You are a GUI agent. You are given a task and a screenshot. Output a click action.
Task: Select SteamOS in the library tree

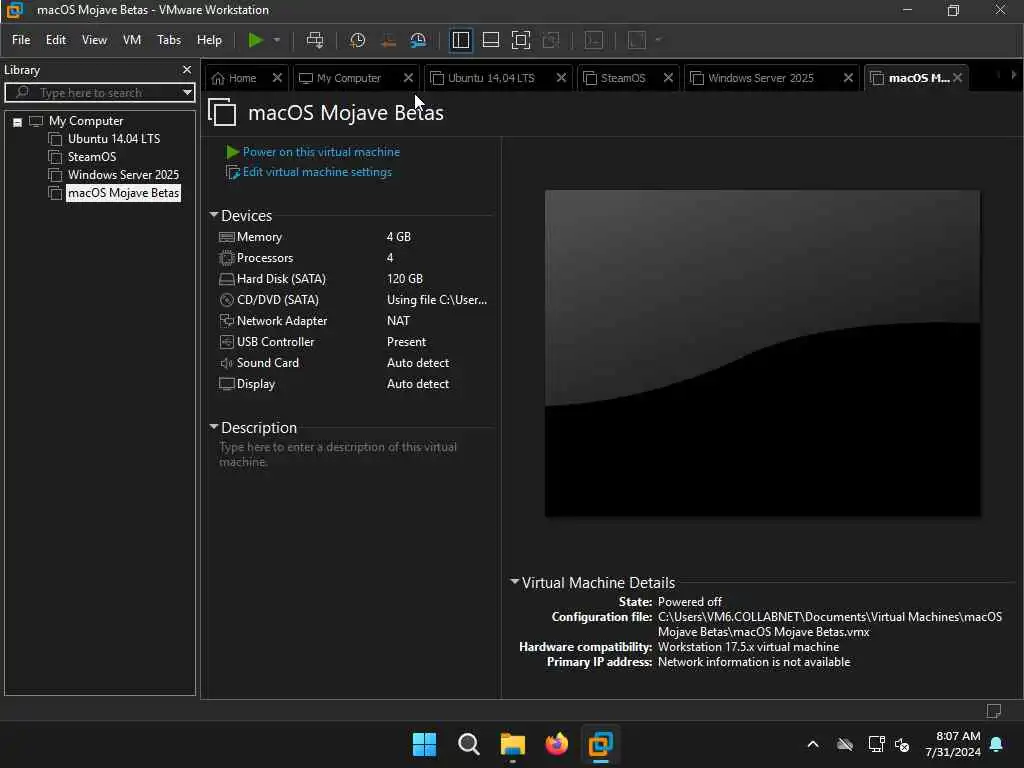(x=92, y=157)
